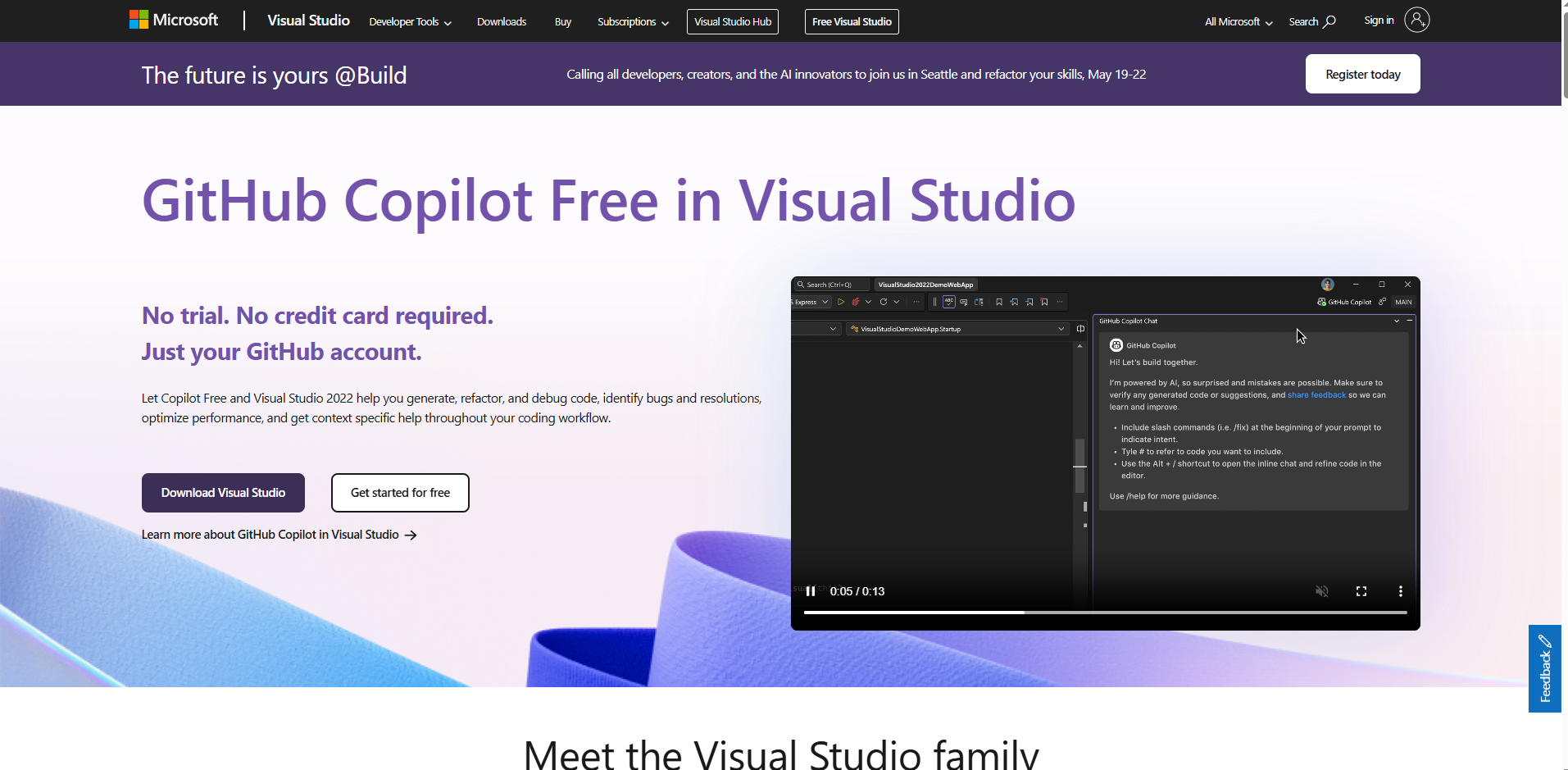Click the Get started for free button
The width and height of the screenshot is (1568, 770).
pos(400,493)
